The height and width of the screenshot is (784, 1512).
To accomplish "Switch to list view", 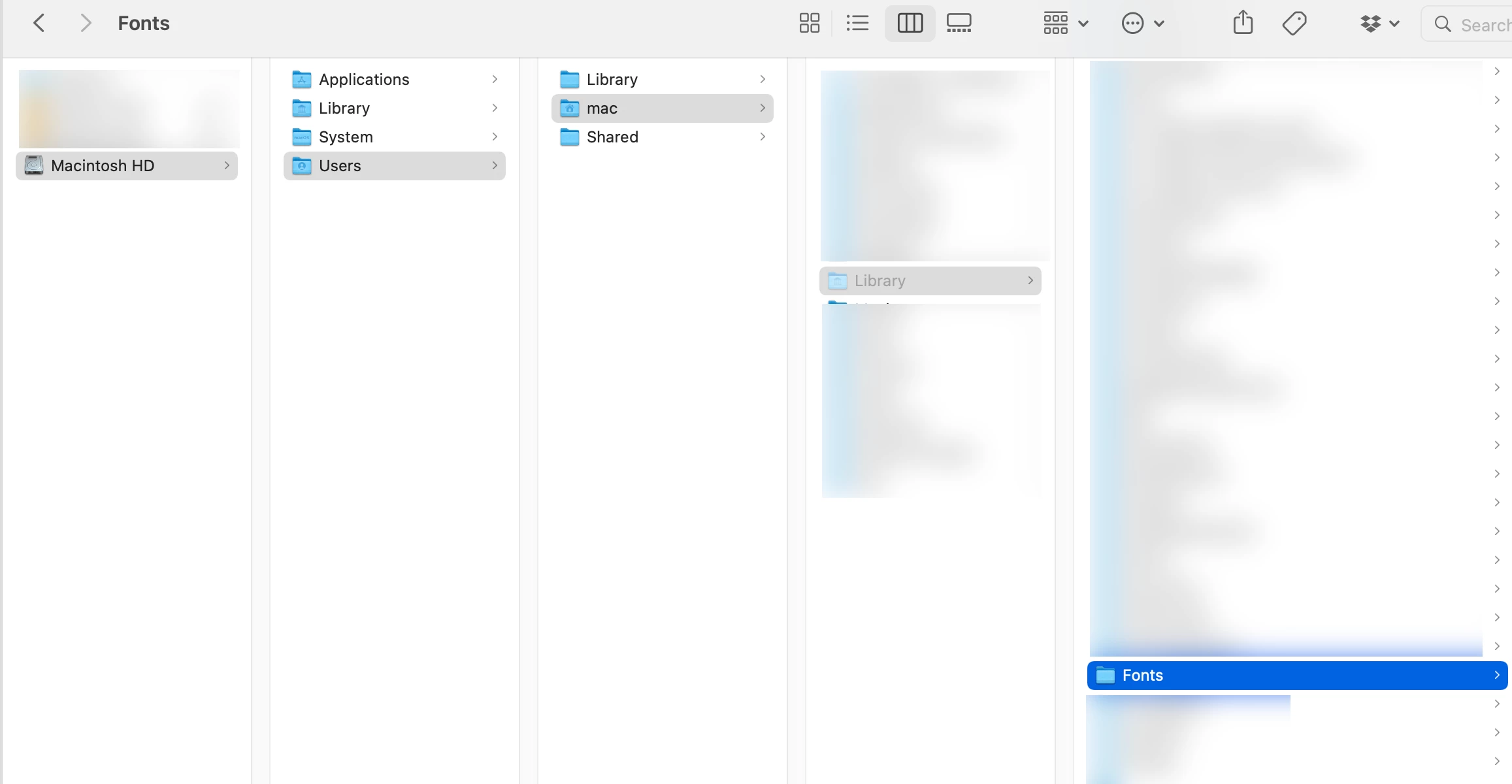I will pos(857,24).
